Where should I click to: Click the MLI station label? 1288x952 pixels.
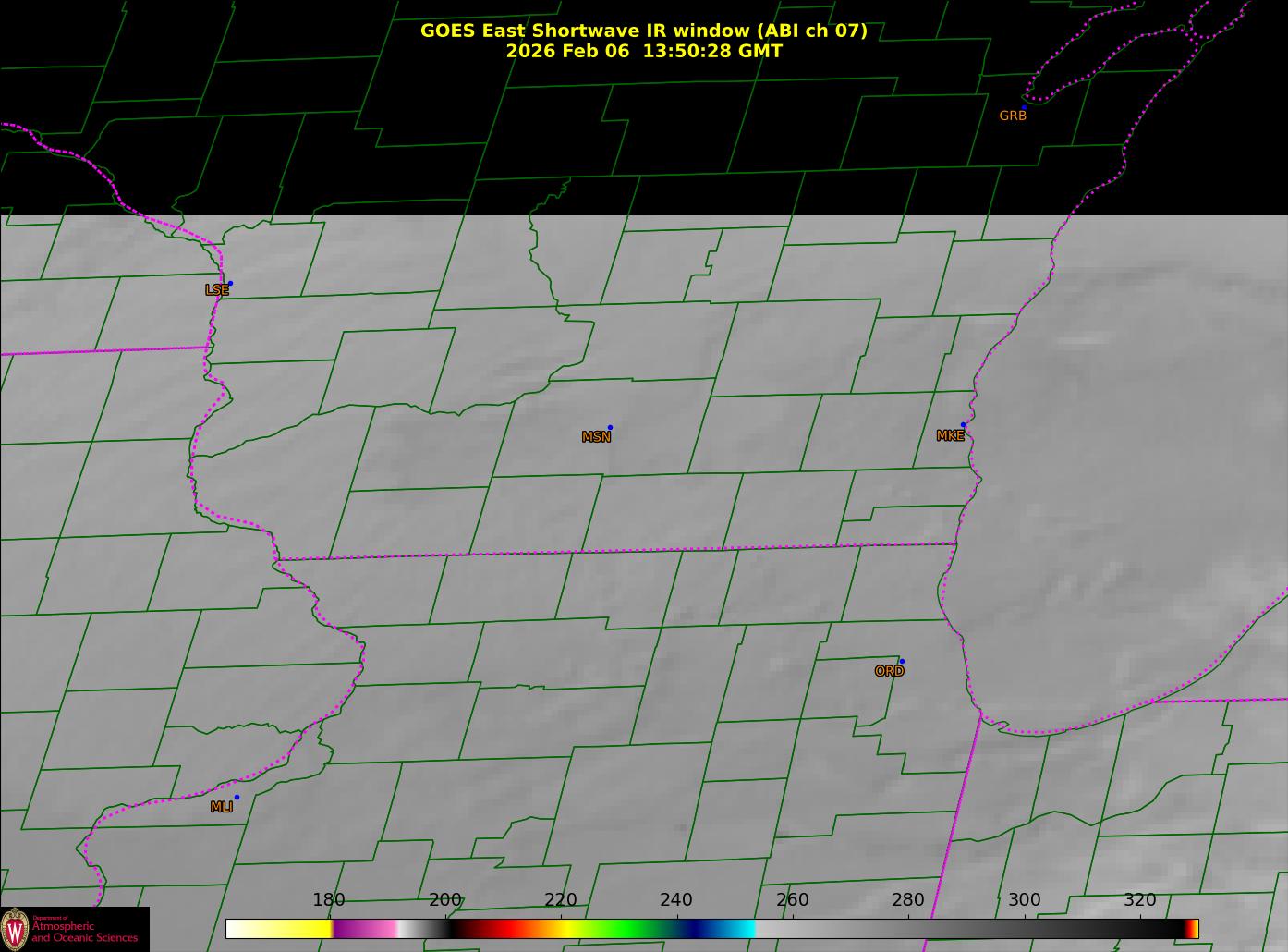point(222,807)
